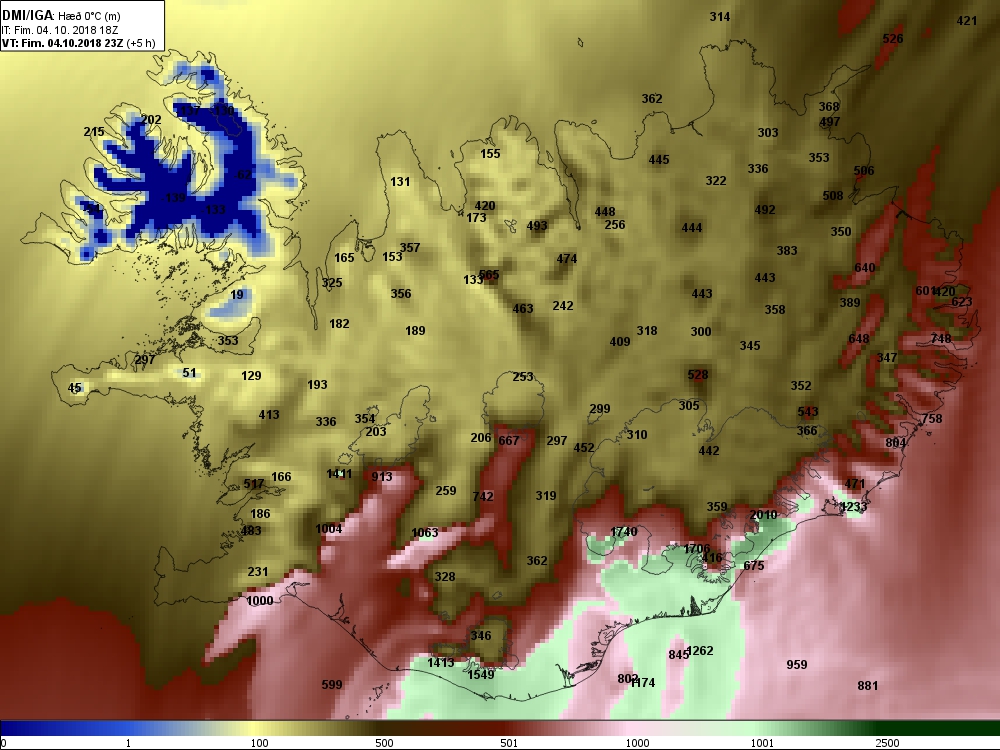
Task: Select the map value 303
Action: [x=768, y=133]
